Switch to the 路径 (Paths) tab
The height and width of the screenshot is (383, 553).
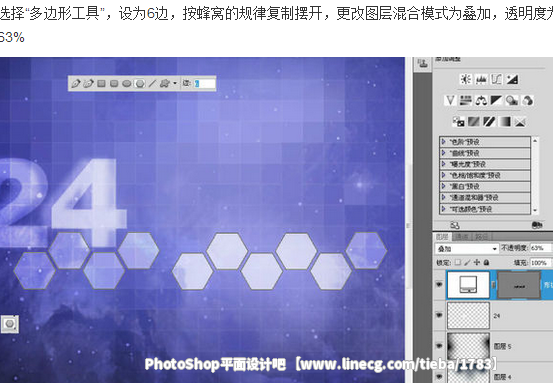[x=481, y=237]
